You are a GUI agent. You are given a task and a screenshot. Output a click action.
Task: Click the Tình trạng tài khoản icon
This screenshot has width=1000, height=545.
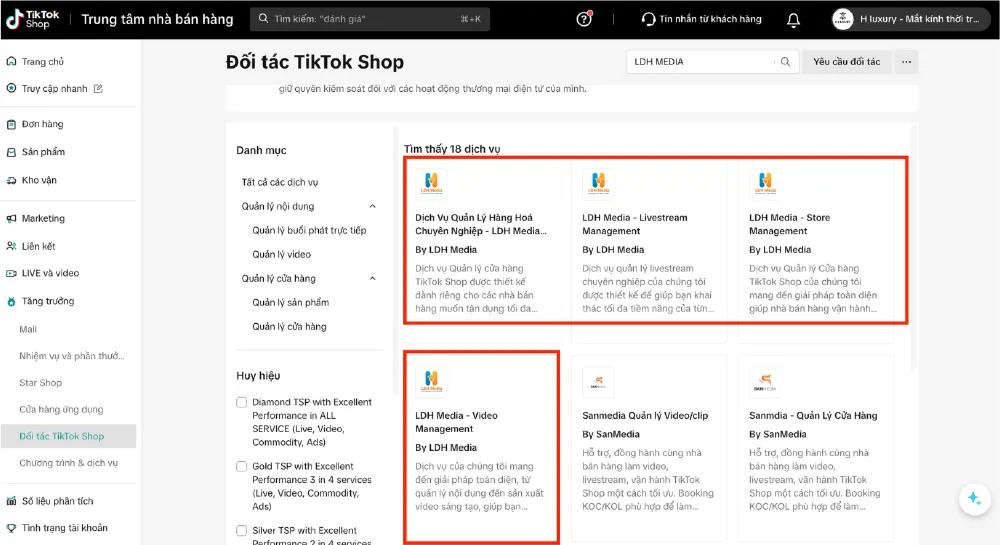click(x=11, y=528)
